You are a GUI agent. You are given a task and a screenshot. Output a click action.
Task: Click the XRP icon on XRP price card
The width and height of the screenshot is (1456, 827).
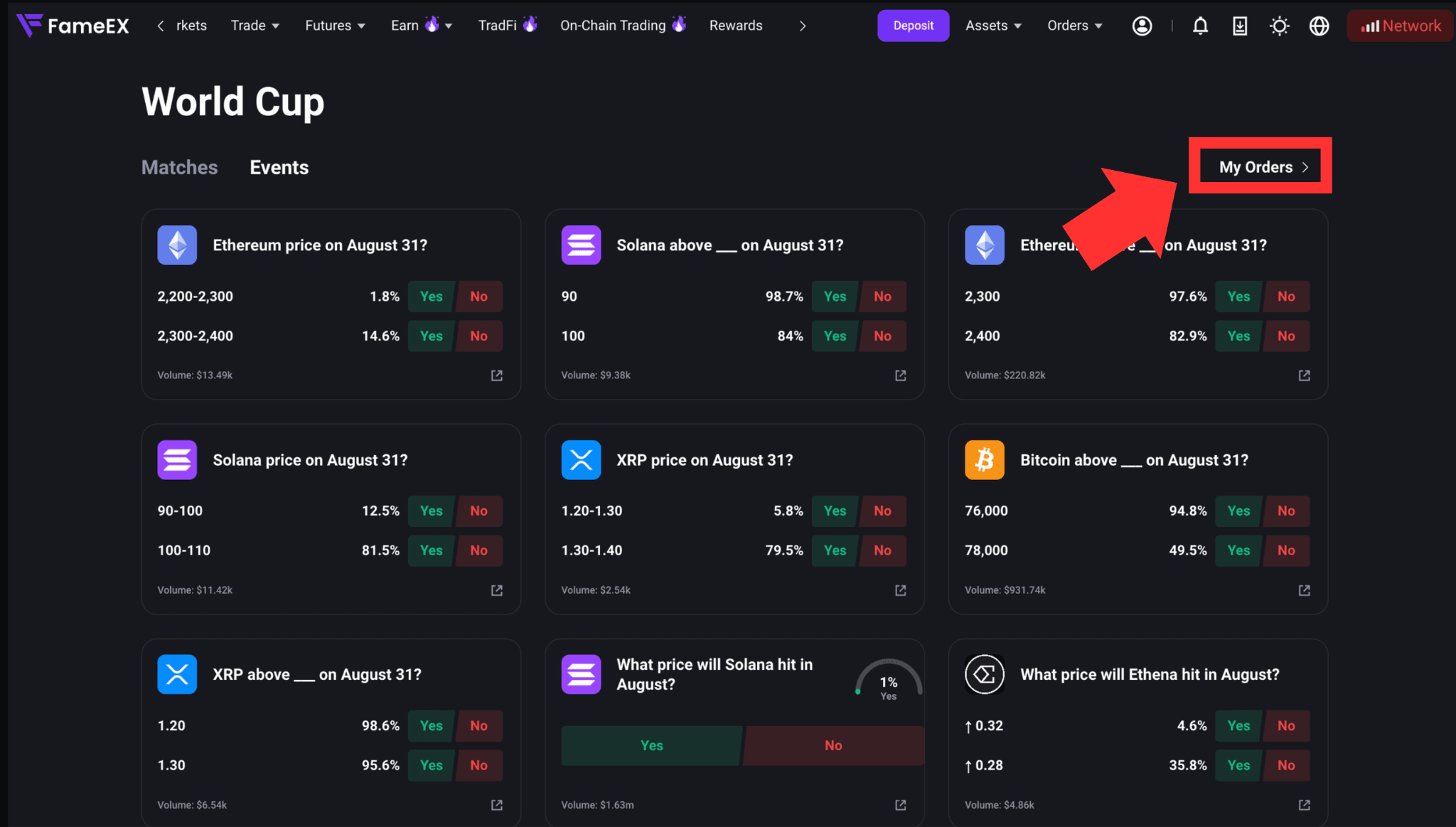581,460
